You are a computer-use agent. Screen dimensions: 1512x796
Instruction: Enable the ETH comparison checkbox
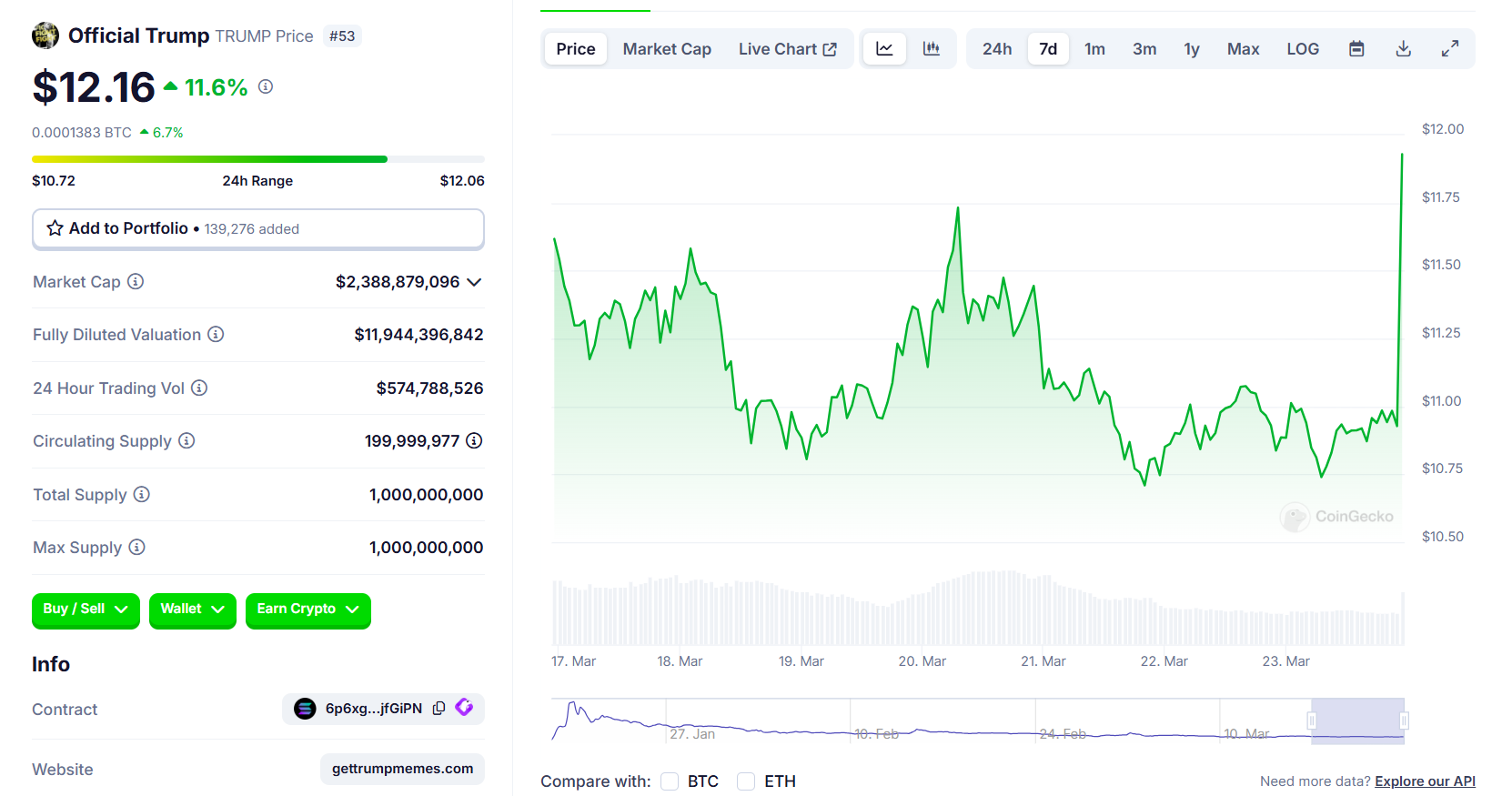tap(746, 781)
